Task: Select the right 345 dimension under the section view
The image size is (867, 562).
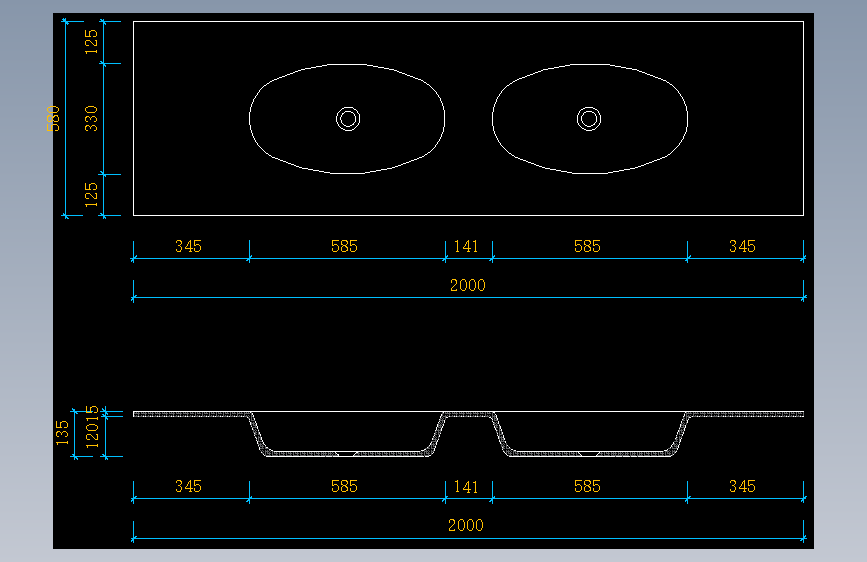Action: point(742,486)
